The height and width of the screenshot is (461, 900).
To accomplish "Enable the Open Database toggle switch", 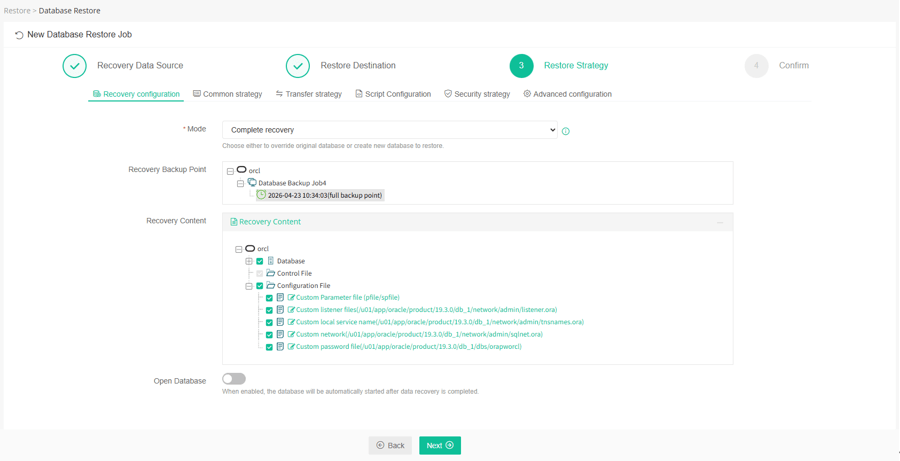I will [x=234, y=379].
